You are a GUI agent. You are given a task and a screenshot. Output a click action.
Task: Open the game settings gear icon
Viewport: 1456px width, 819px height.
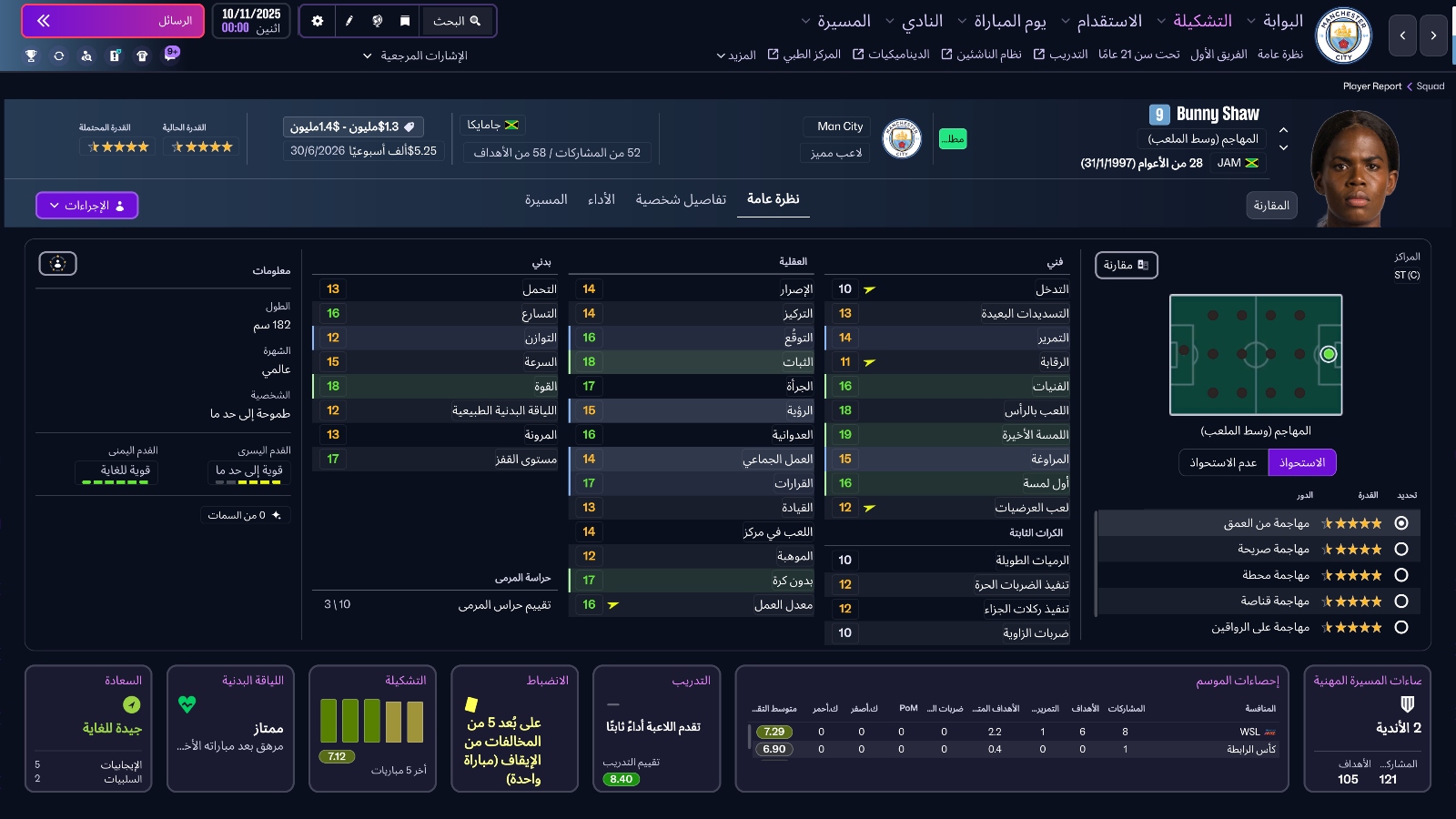click(x=316, y=20)
